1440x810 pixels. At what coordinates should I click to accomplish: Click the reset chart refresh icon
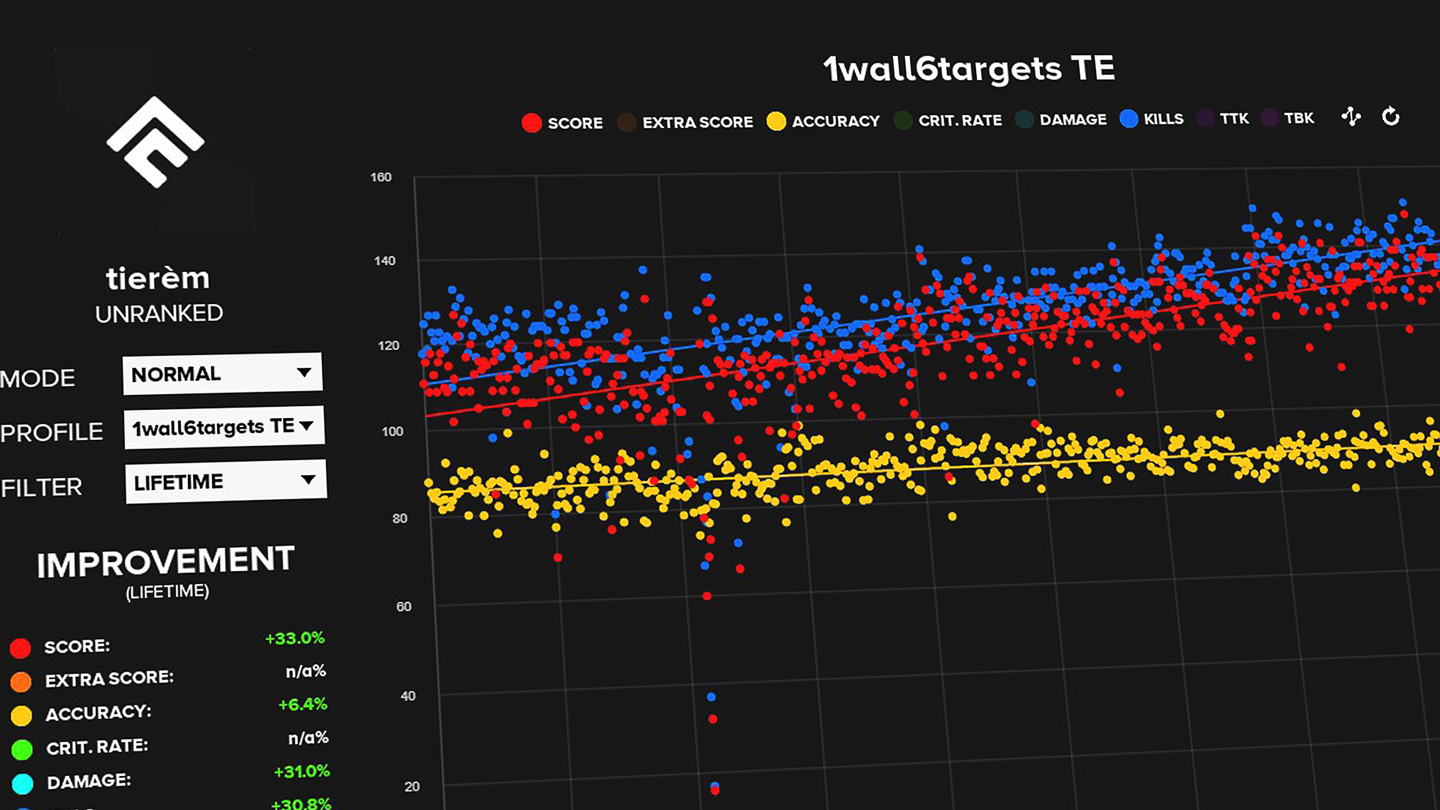click(1390, 117)
